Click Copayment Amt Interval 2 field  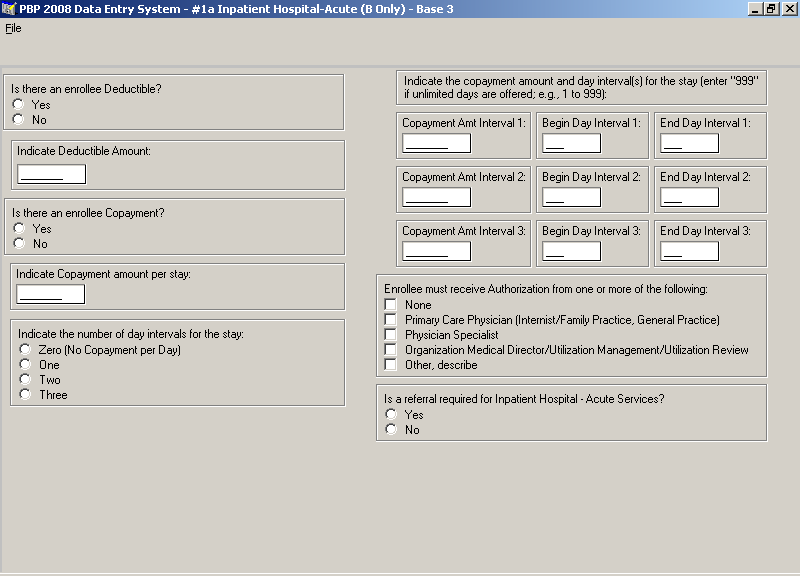(436, 197)
